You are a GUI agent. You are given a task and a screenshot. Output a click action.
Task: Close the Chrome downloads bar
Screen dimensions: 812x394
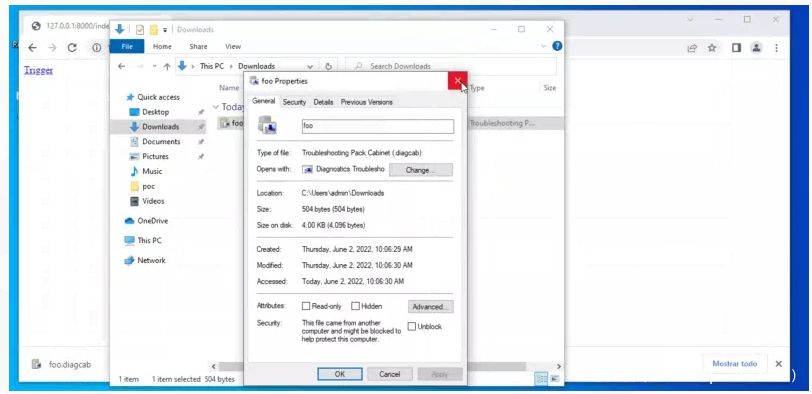778,364
